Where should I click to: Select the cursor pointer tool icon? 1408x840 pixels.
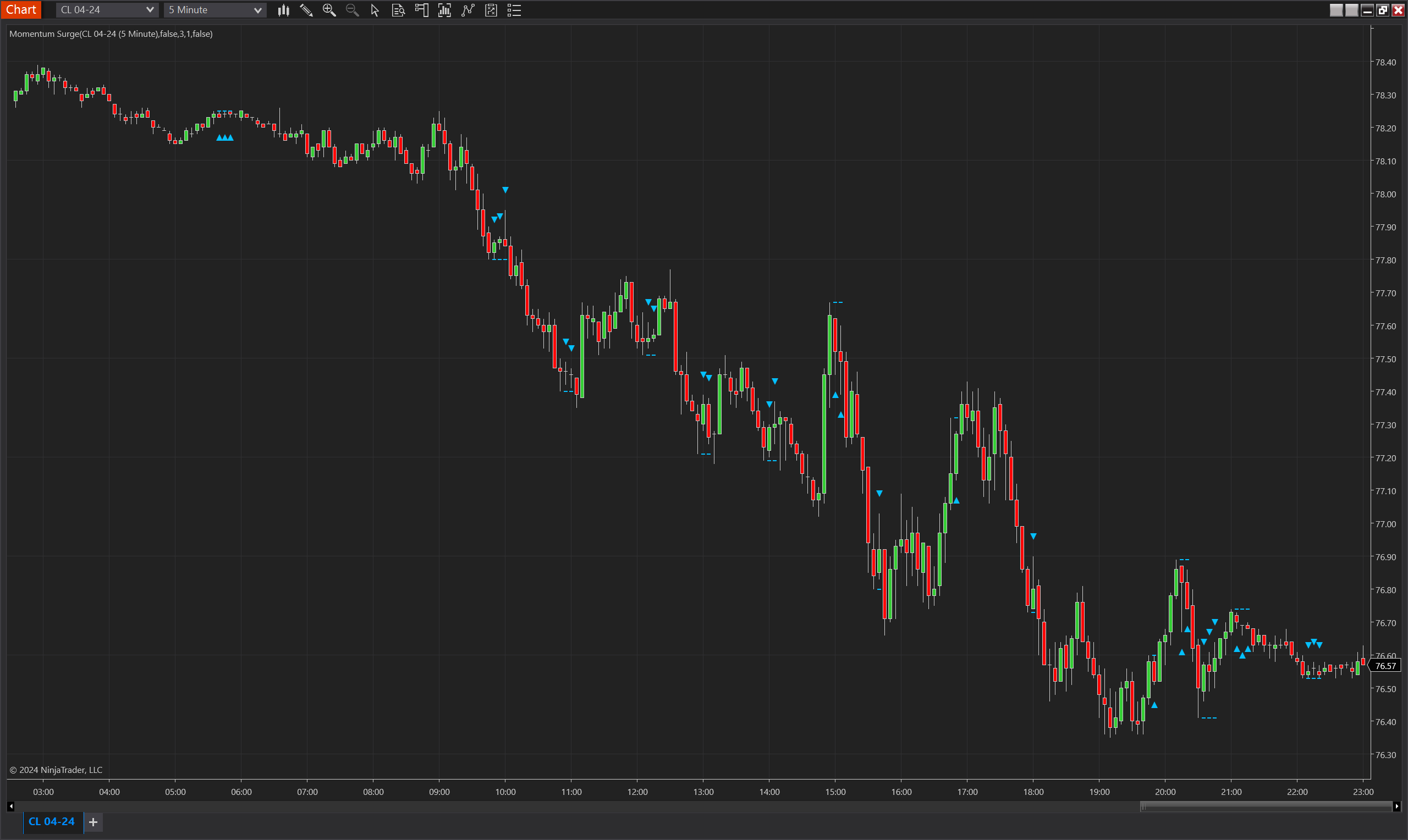(x=375, y=10)
